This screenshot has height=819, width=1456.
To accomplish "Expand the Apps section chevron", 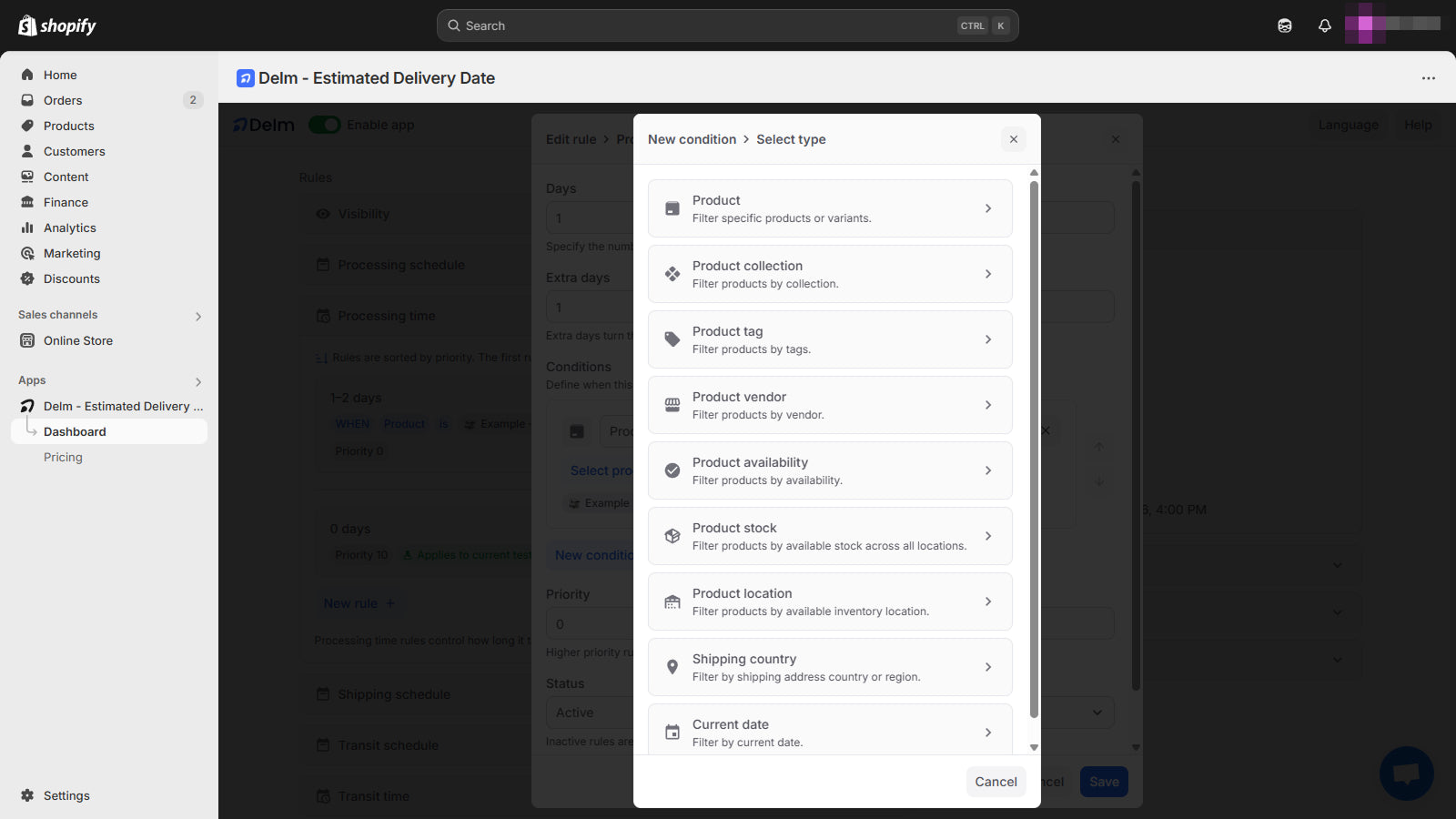I will (x=198, y=381).
